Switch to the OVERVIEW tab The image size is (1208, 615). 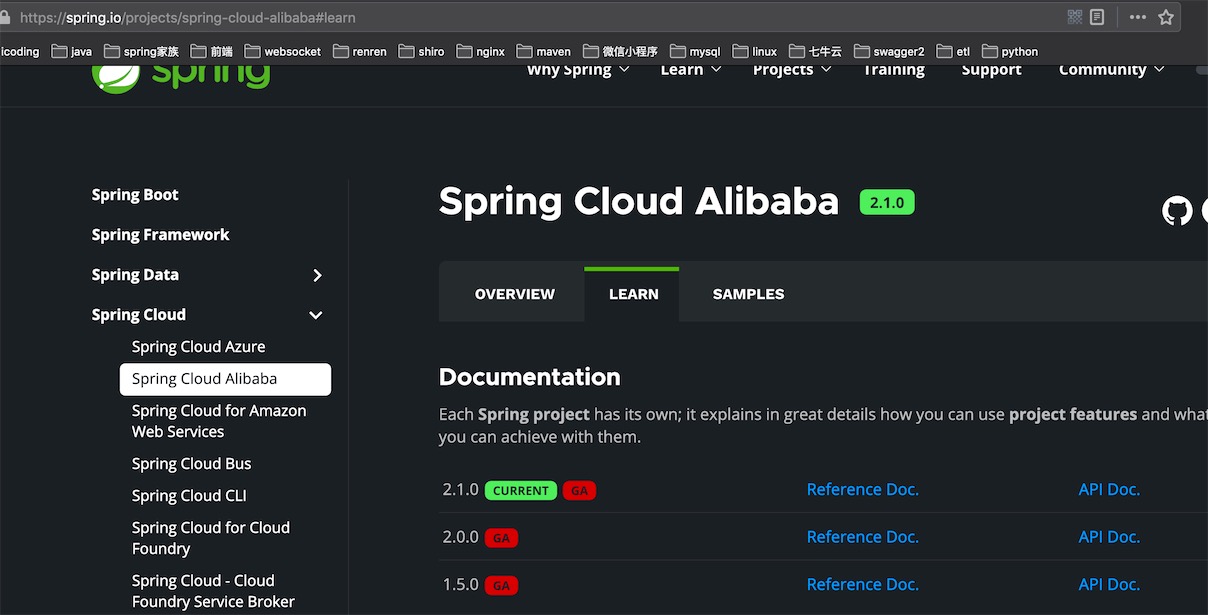[515, 294]
